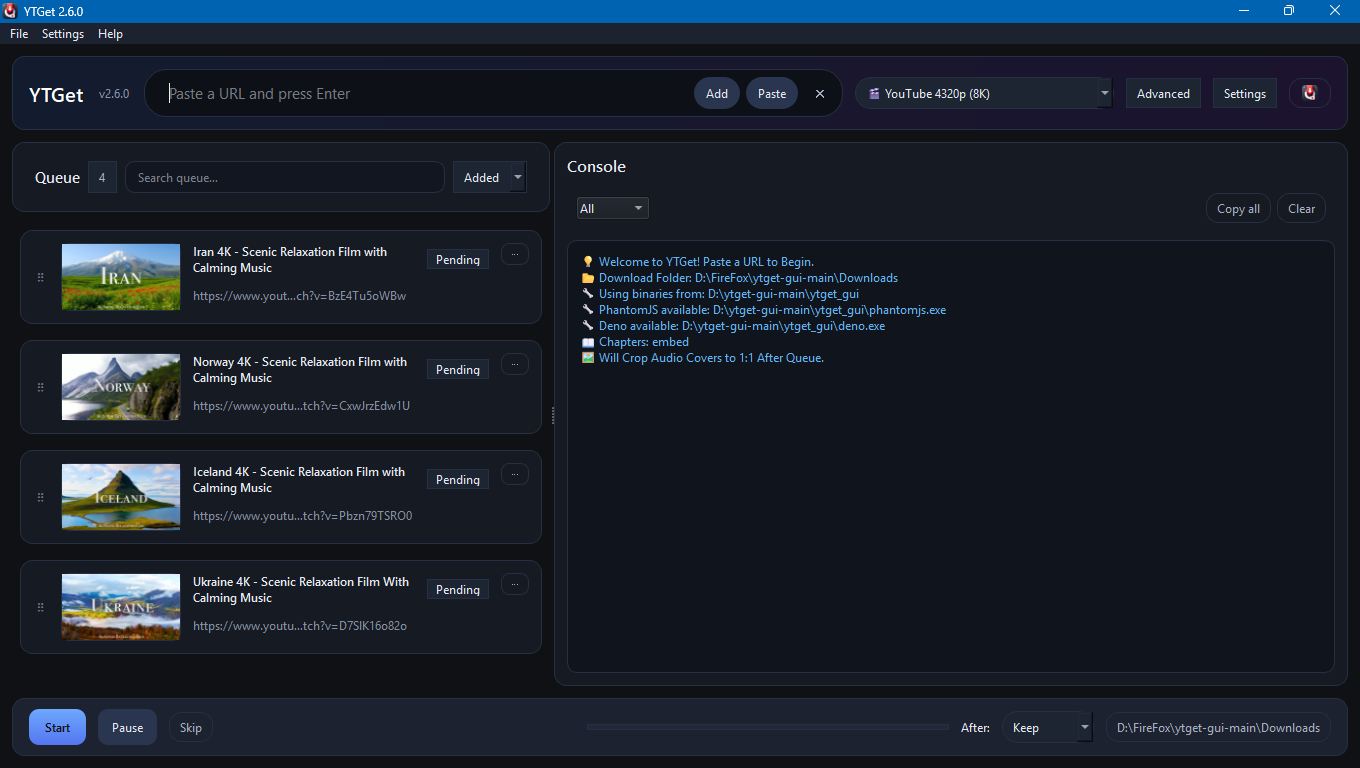Click the Welcome to YTGet console line
Screen dimensions: 1360x768
point(698,262)
